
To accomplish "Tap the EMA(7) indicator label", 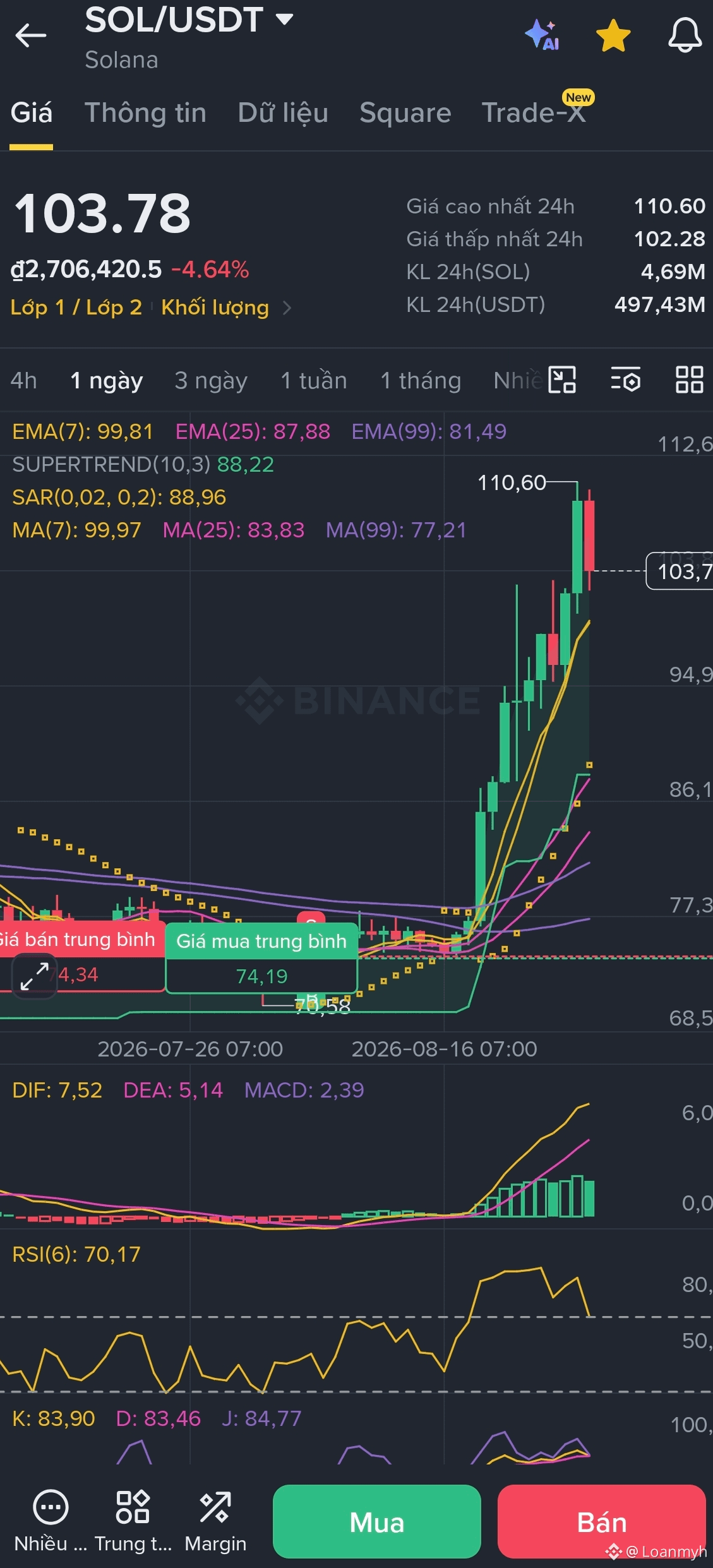I will click(83, 432).
